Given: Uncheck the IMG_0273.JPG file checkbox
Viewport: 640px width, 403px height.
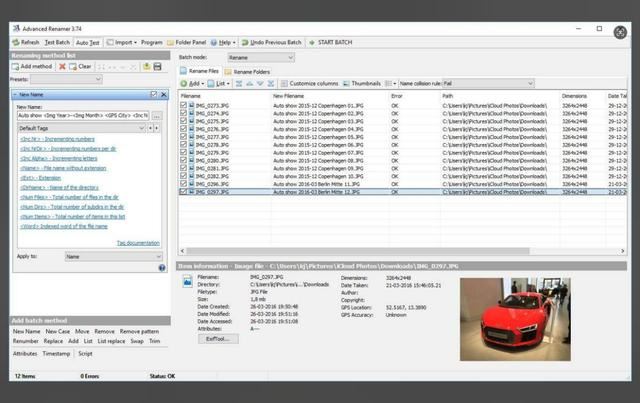Looking at the screenshot, I should click(x=183, y=105).
